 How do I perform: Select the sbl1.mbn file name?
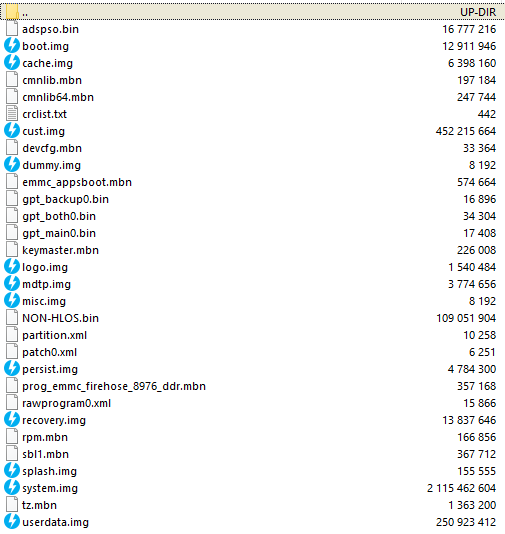[45, 455]
